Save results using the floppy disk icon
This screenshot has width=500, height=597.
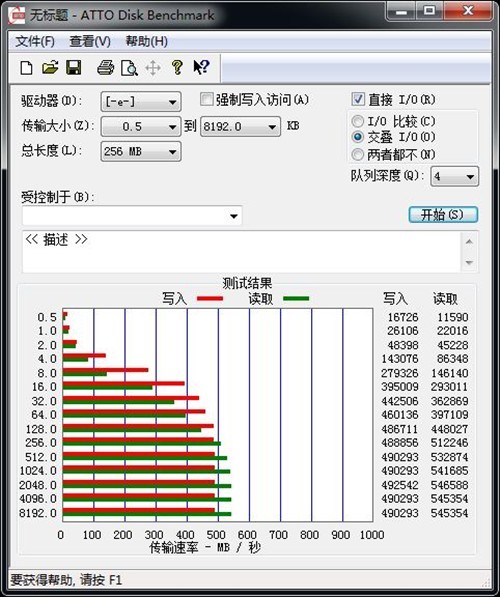pyautogui.click(x=73, y=68)
